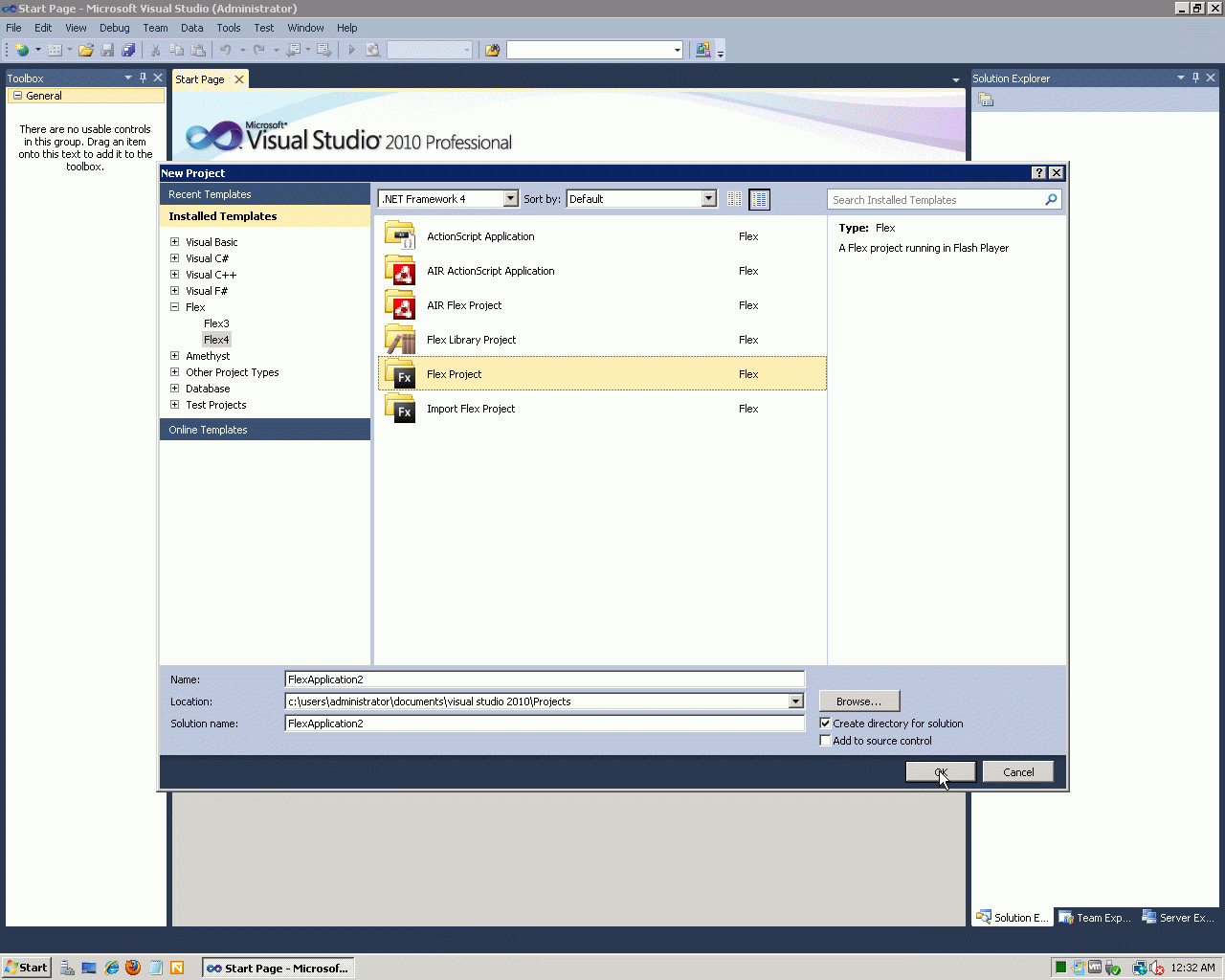Select the Flex Project Fx icon

tap(400, 374)
